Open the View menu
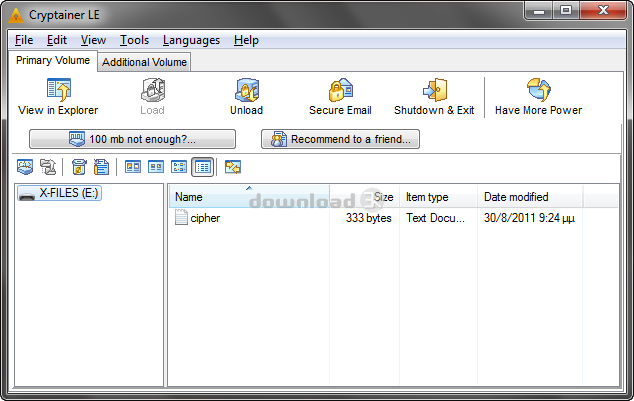This screenshot has height=401, width=634. 93,40
